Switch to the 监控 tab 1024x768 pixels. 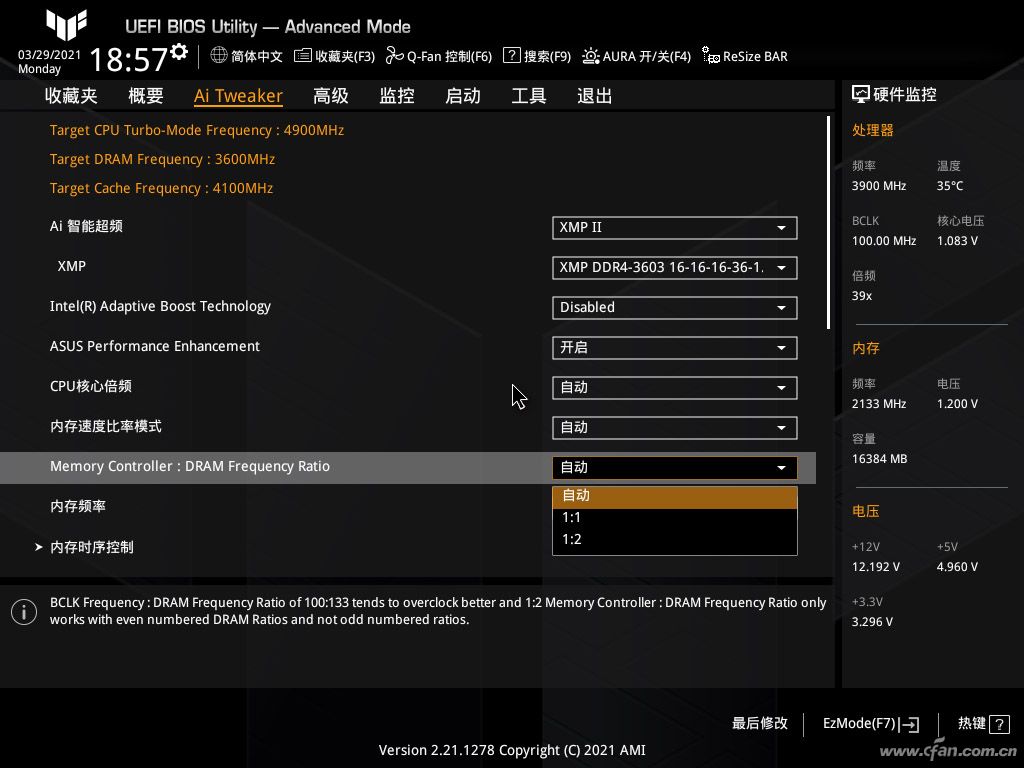tap(397, 96)
